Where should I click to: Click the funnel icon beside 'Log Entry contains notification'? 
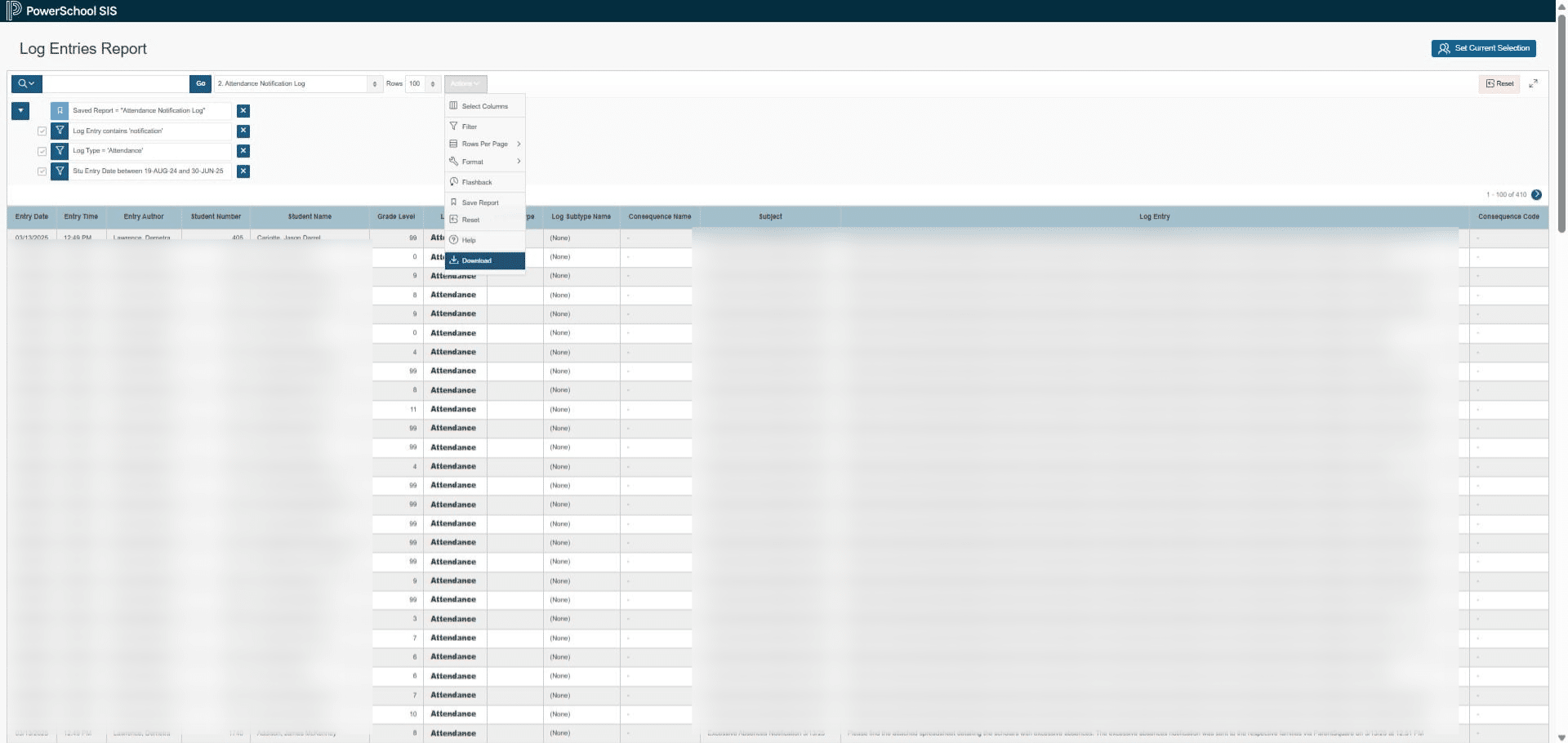coord(60,131)
